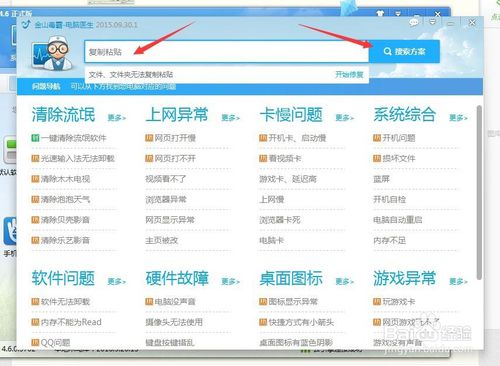Select 开机卡、启动慢
This screenshot has height=366, width=500.
(x=297, y=138)
